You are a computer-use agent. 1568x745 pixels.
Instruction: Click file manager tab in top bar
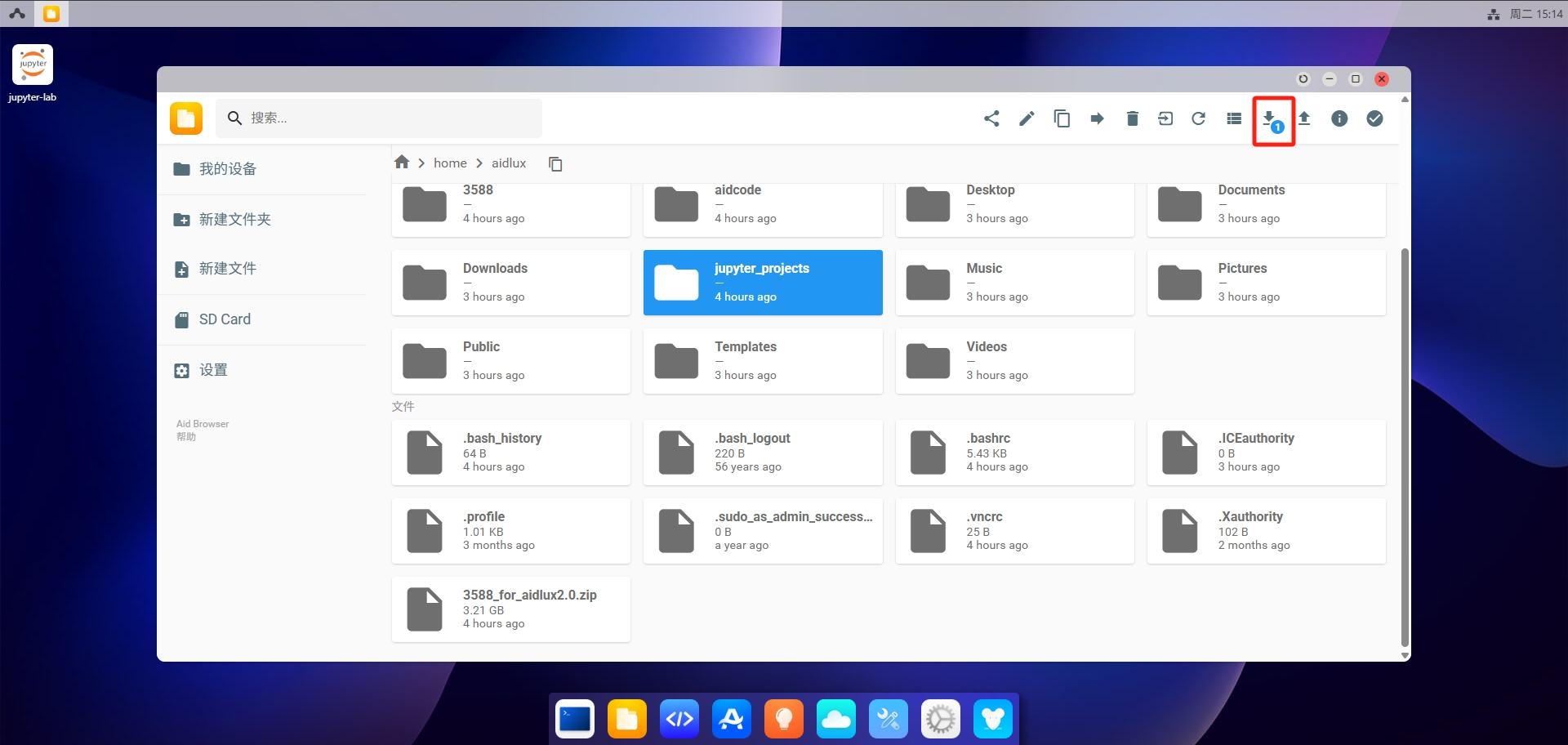point(51,14)
